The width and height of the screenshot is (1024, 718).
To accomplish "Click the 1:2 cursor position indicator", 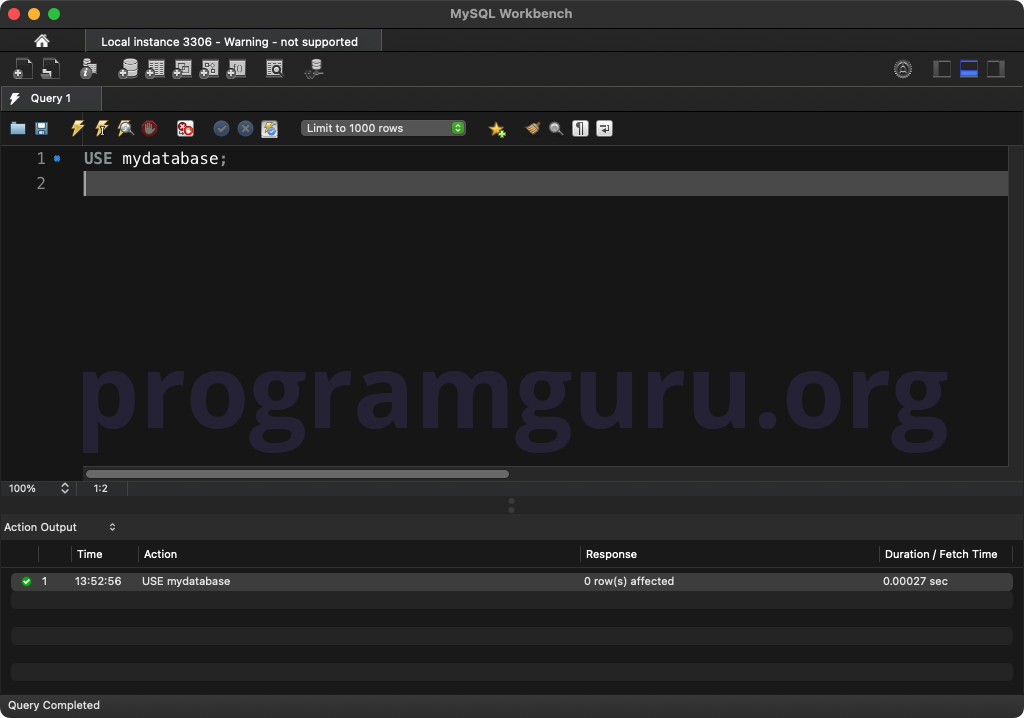I will 101,488.
